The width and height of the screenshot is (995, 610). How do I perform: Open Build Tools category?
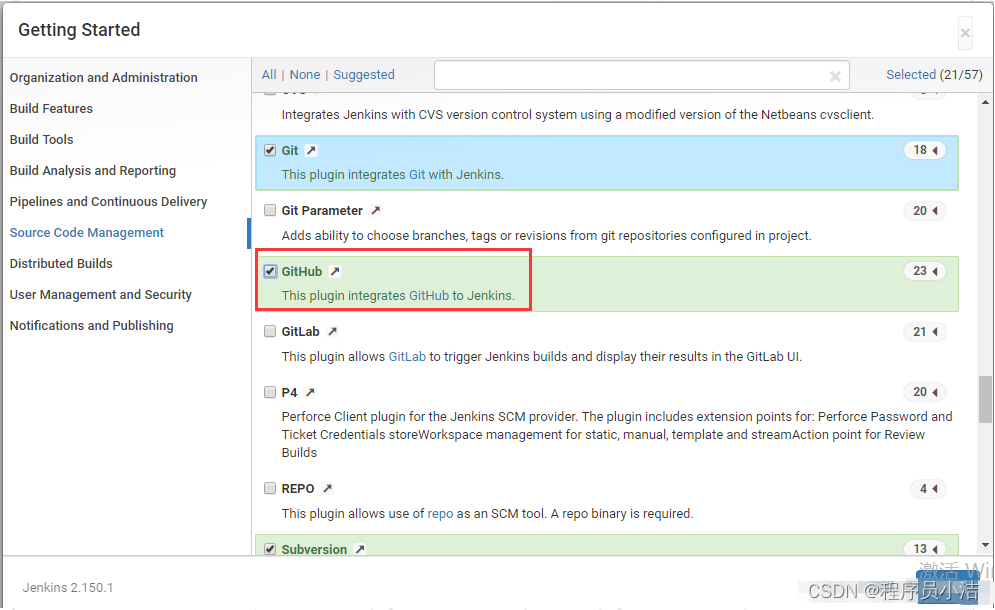click(x=42, y=140)
